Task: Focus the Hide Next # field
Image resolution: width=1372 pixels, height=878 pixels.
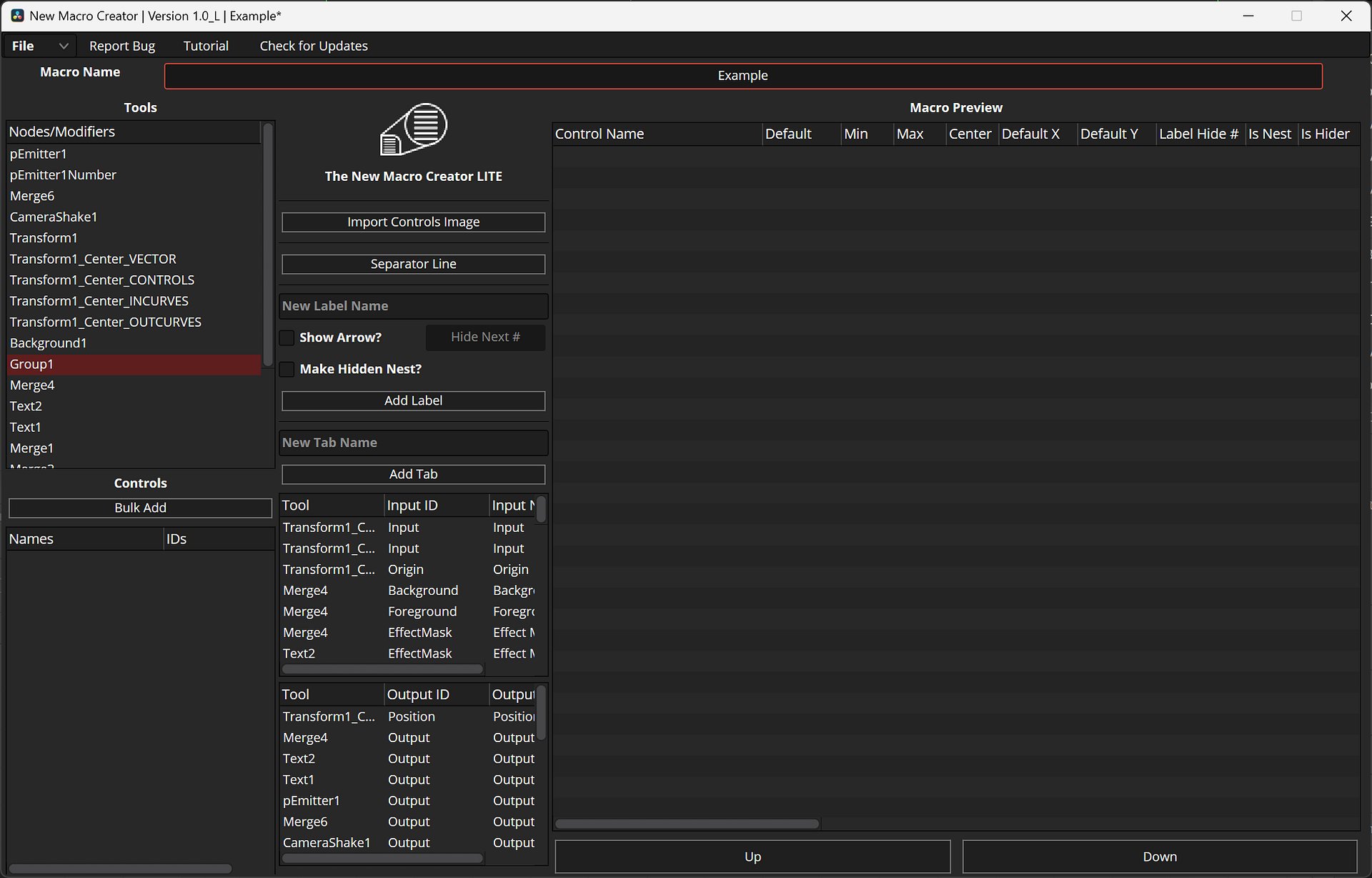Action: [x=485, y=337]
